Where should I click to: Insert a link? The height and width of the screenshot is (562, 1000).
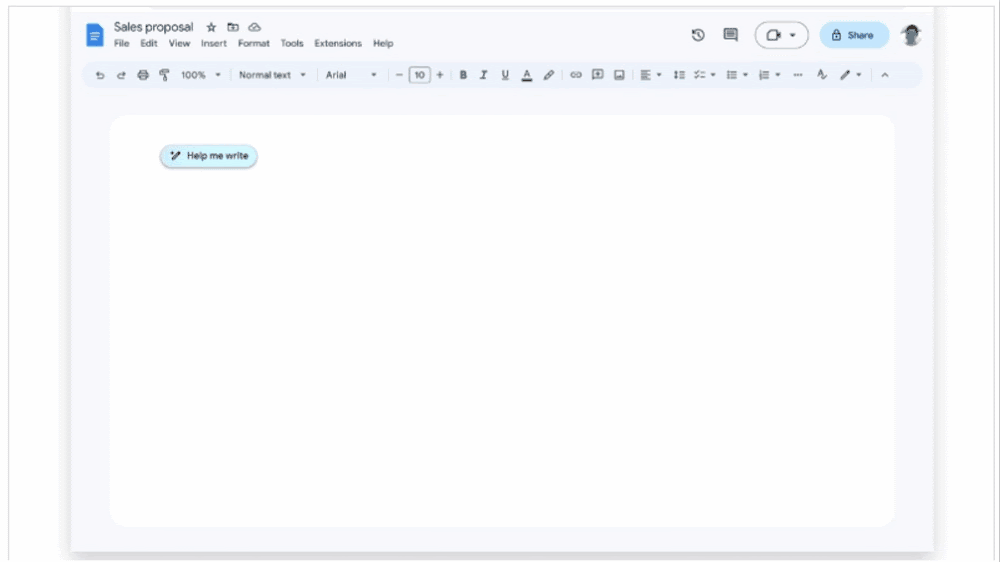pyautogui.click(x=576, y=75)
